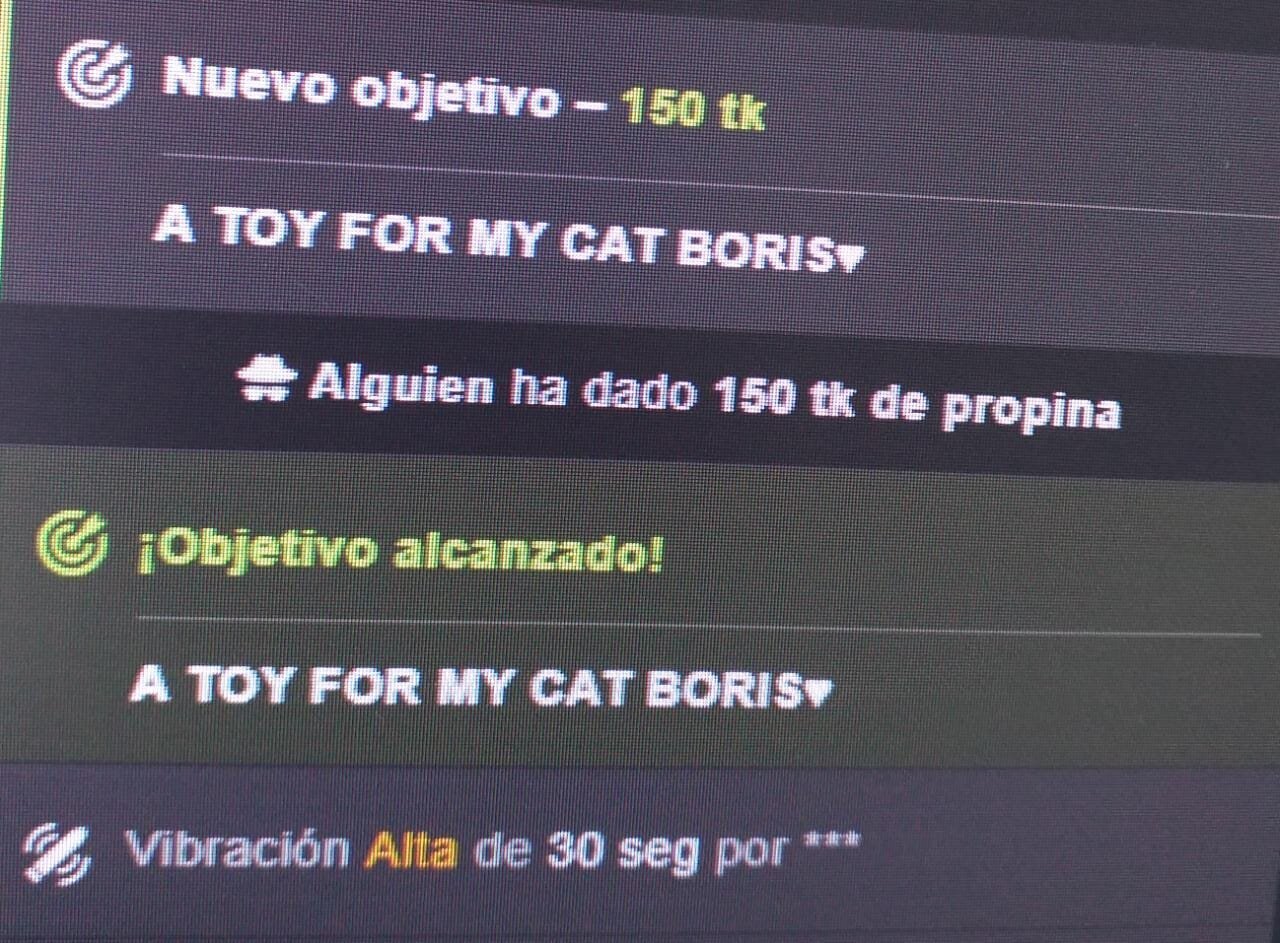Click the divider line under Nuevo objetivo

[720, 186]
